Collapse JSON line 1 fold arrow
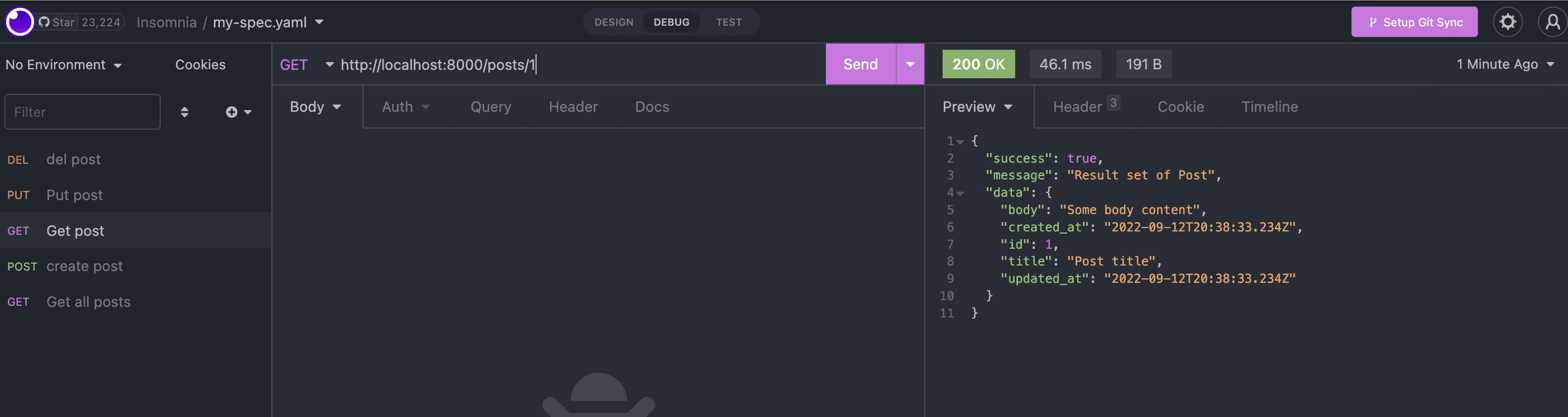Image resolution: width=1568 pixels, height=417 pixels. point(960,141)
